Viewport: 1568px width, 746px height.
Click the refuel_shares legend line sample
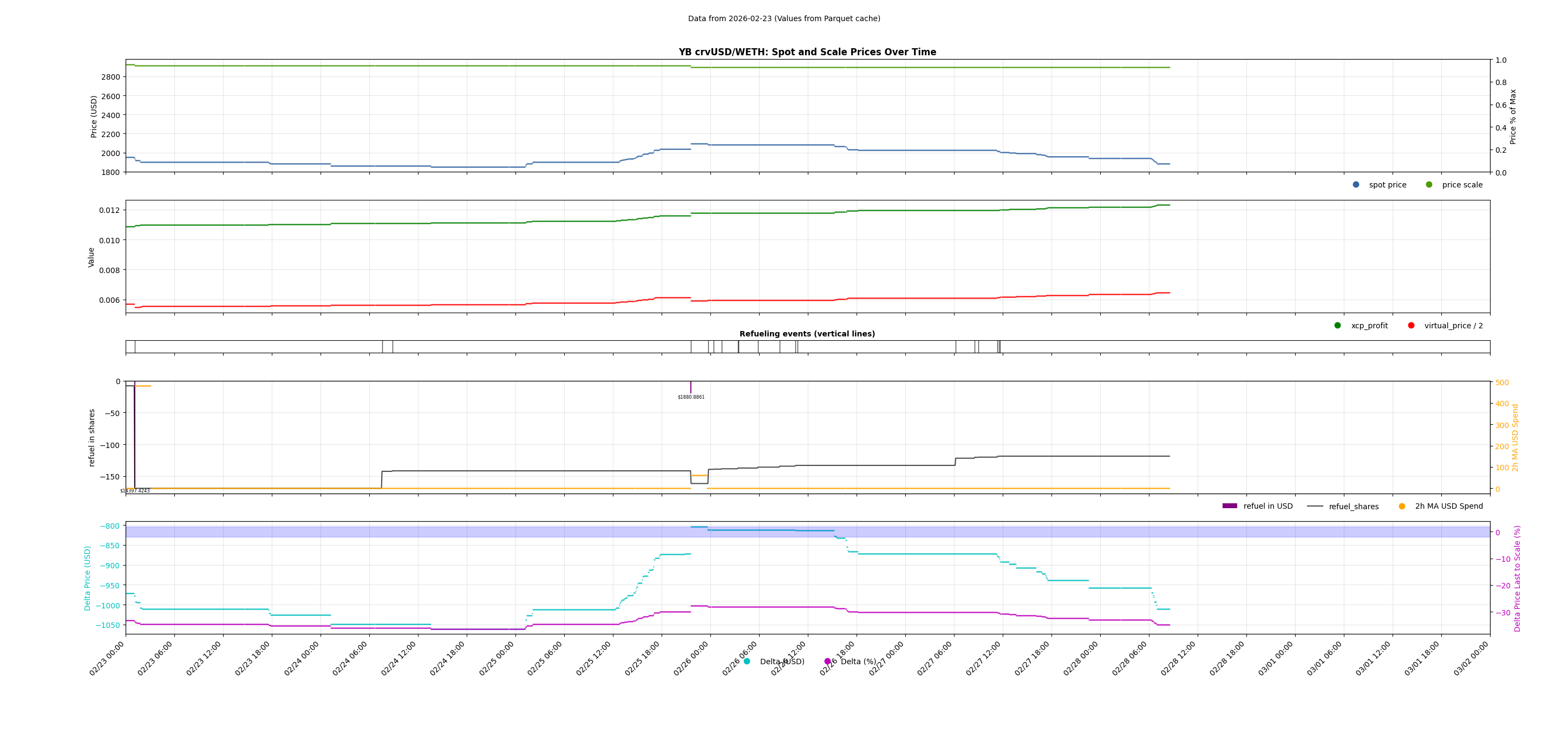(1315, 506)
